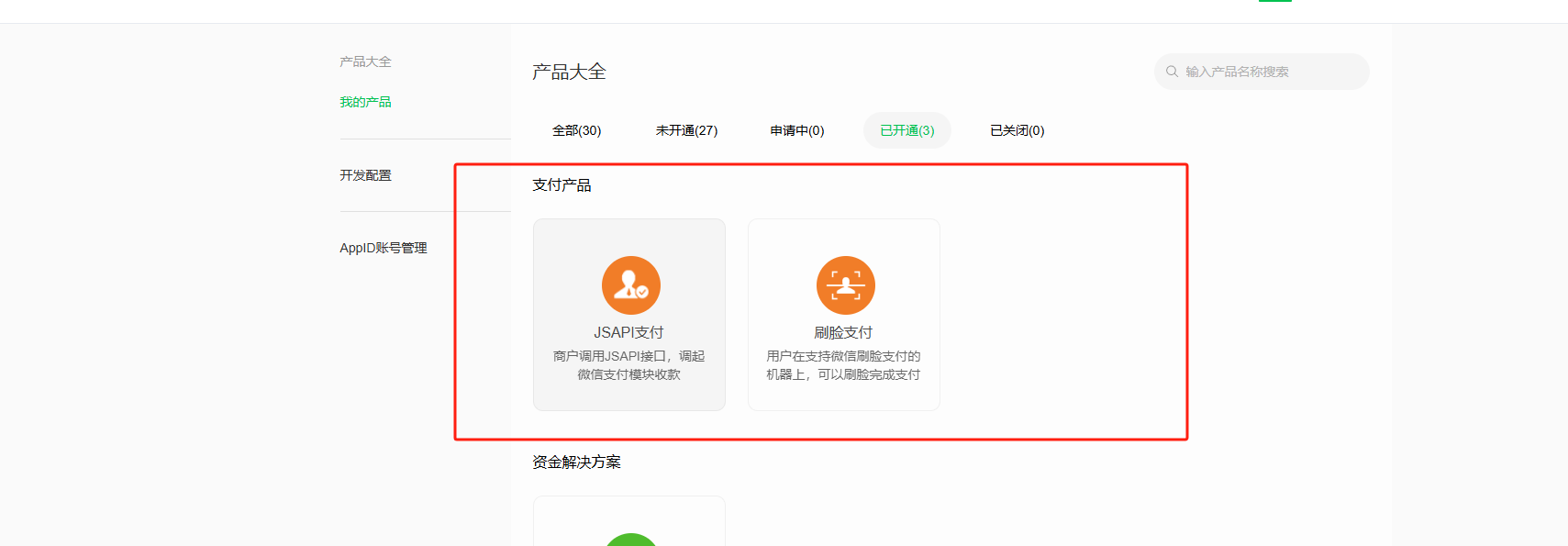This screenshot has width=1568, height=546.
Task: Focus the 输入产品名称搜索 search field
Action: point(1262,72)
